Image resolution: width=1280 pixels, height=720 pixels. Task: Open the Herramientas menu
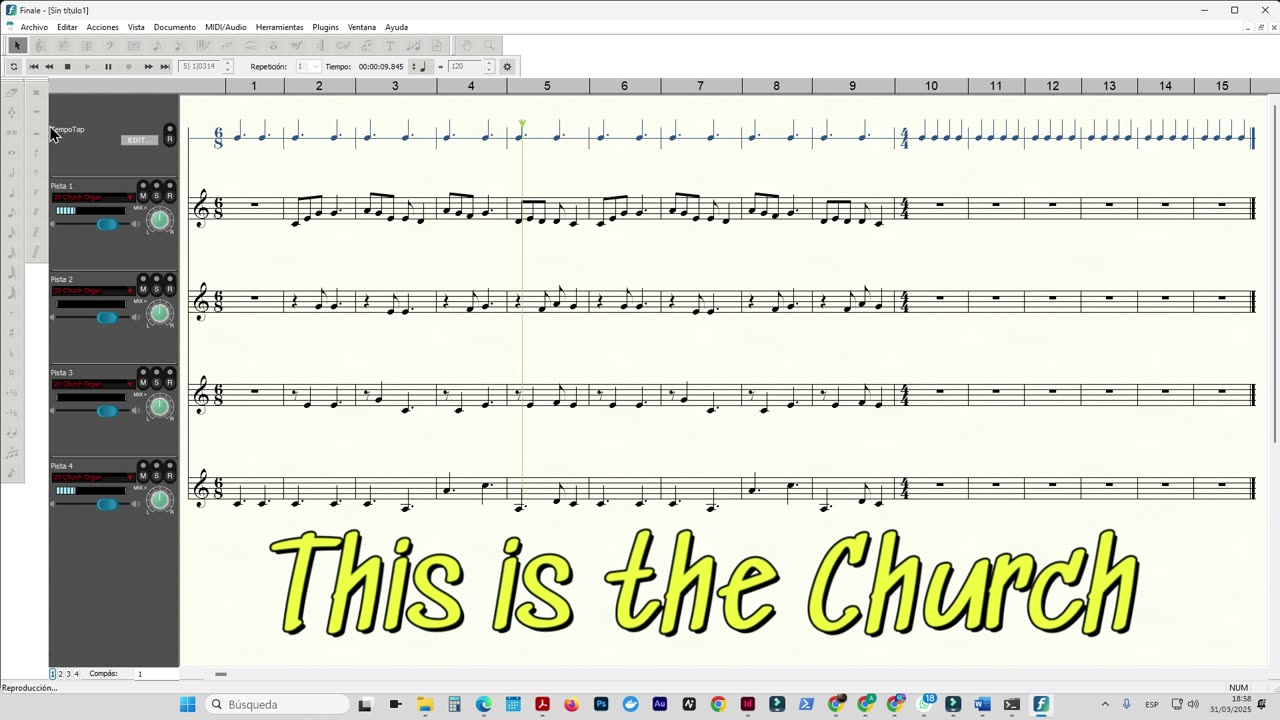pyautogui.click(x=279, y=27)
